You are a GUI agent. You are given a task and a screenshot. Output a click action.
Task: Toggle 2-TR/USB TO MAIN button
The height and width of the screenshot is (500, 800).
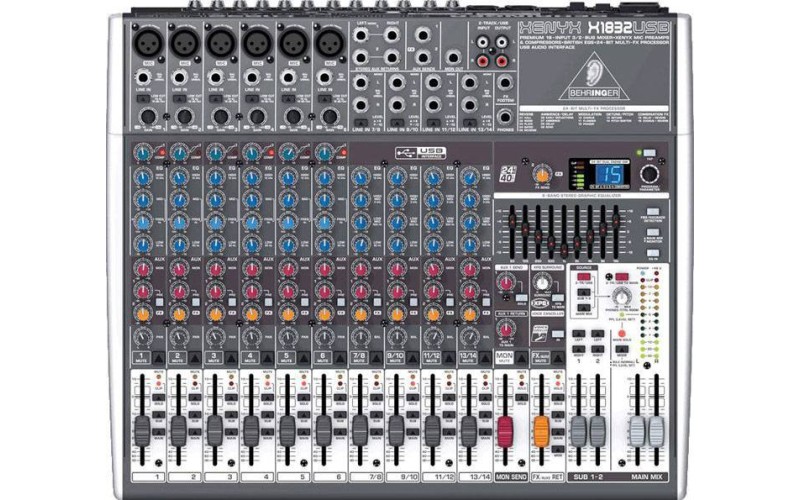pyautogui.click(x=621, y=278)
